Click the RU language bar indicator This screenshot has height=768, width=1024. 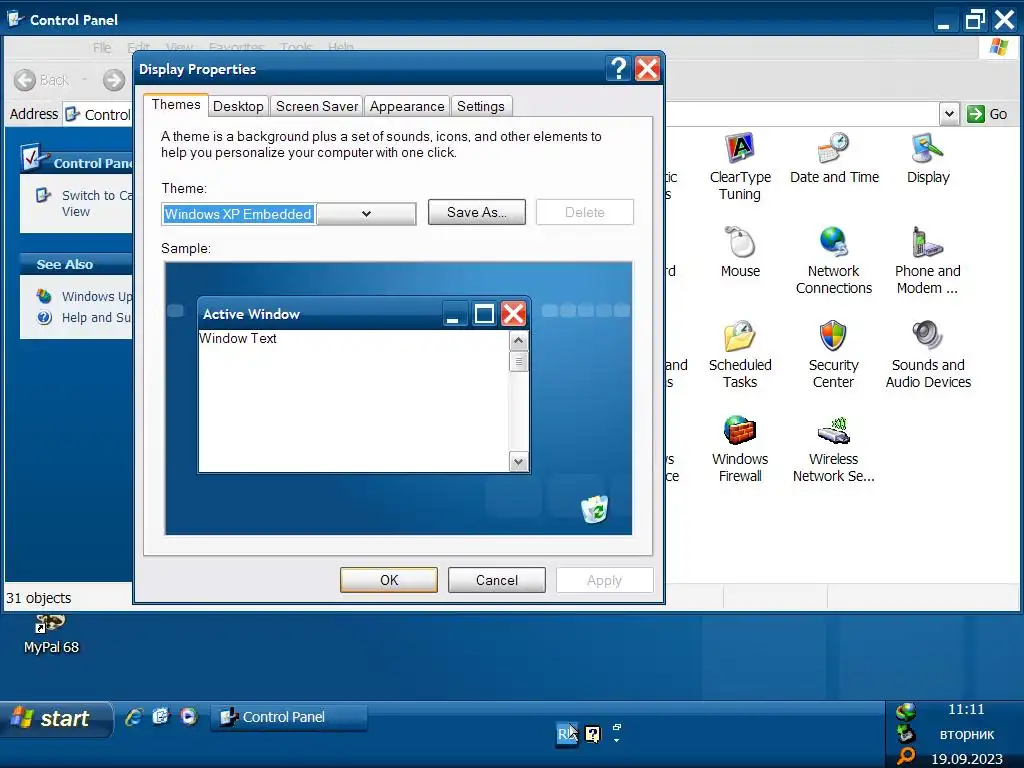567,734
